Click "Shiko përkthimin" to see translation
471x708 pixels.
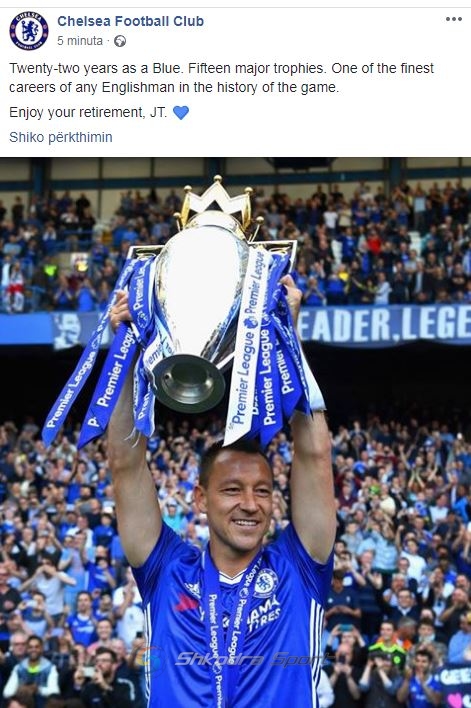61,137
